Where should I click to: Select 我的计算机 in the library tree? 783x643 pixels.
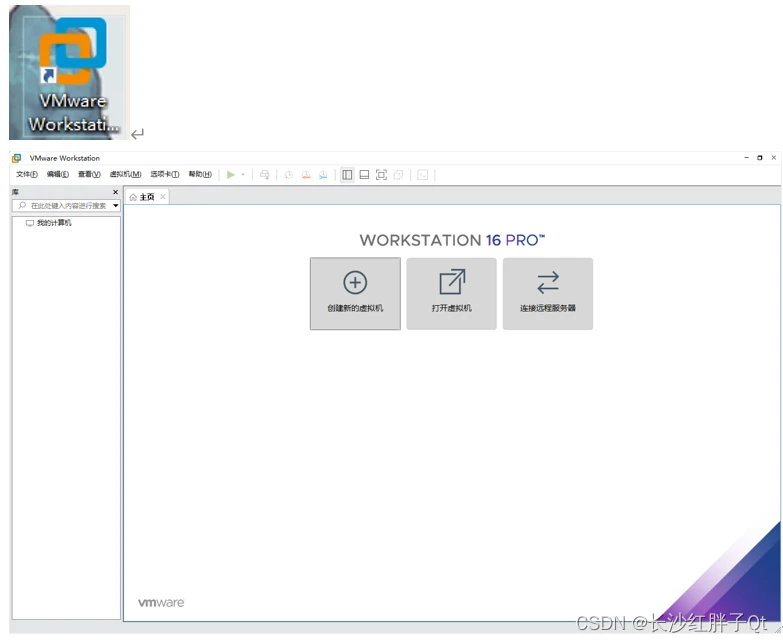tap(49, 223)
